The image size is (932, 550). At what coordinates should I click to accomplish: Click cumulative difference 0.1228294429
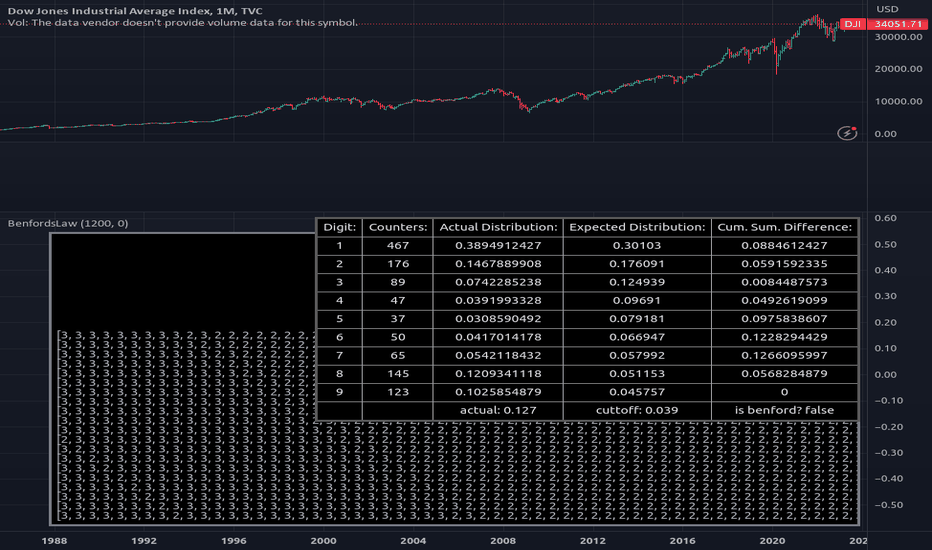(785, 337)
